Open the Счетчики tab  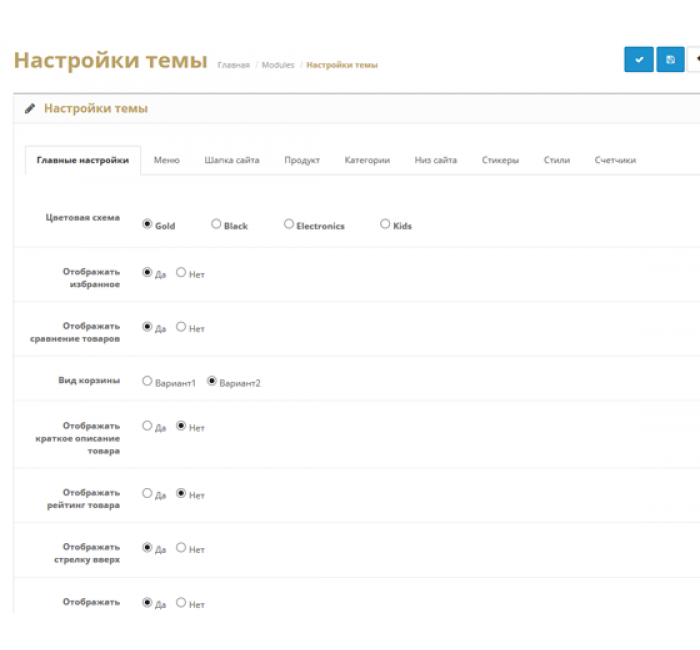(615, 160)
